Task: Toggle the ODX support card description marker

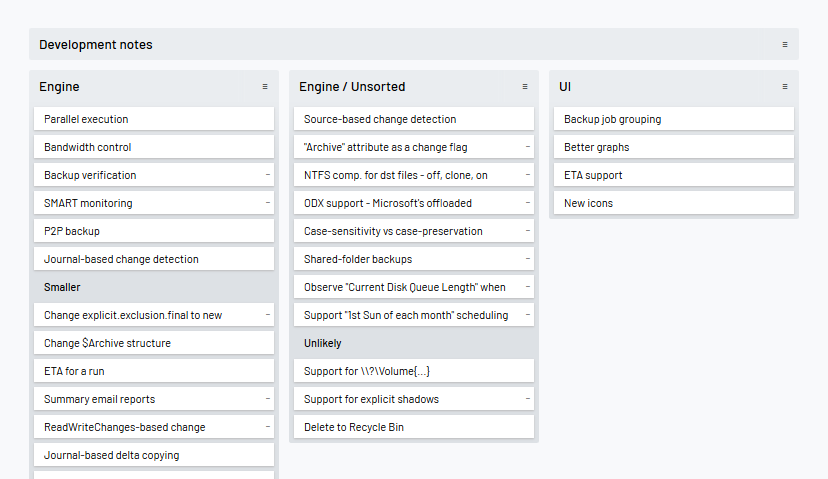Action: (527, 203)
